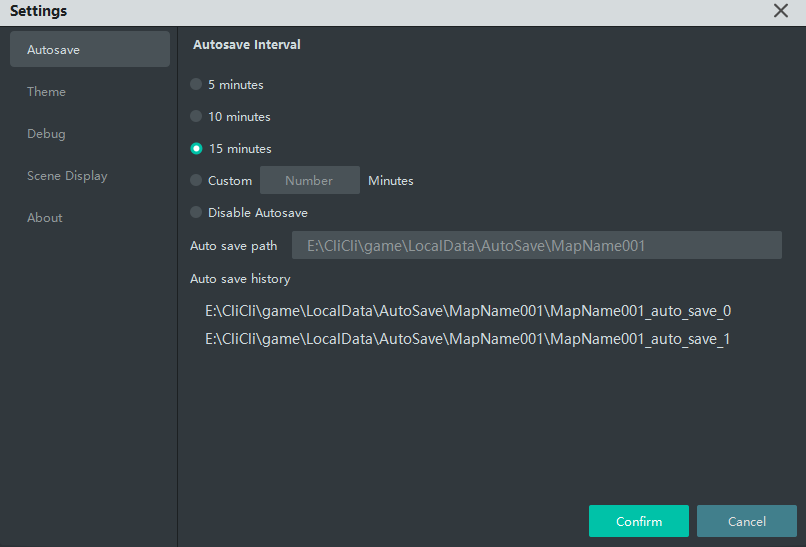Enable the Custom interval radio option
The height and width of the screenshot is (547, 806).
point(196,181)
